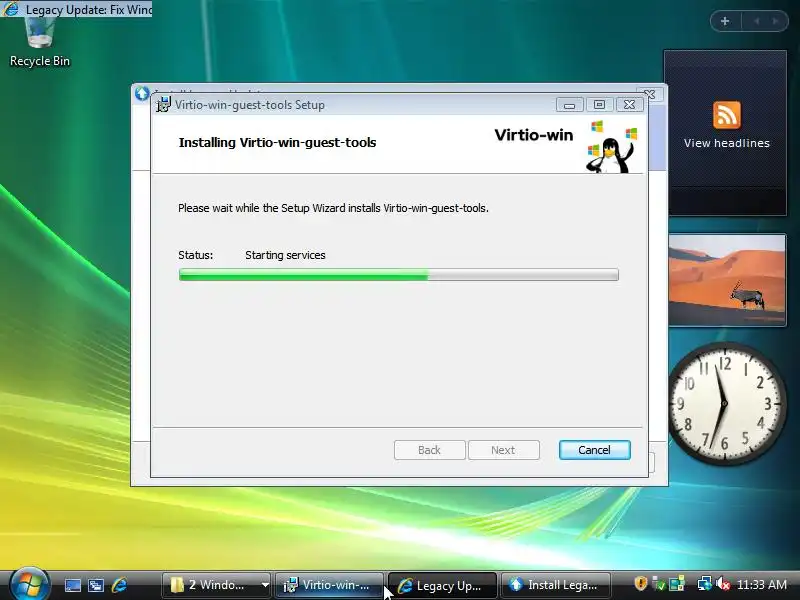800x600 pixels.
Task: Click the sidebar next gadgets arrow
Action: click(776, 21)
